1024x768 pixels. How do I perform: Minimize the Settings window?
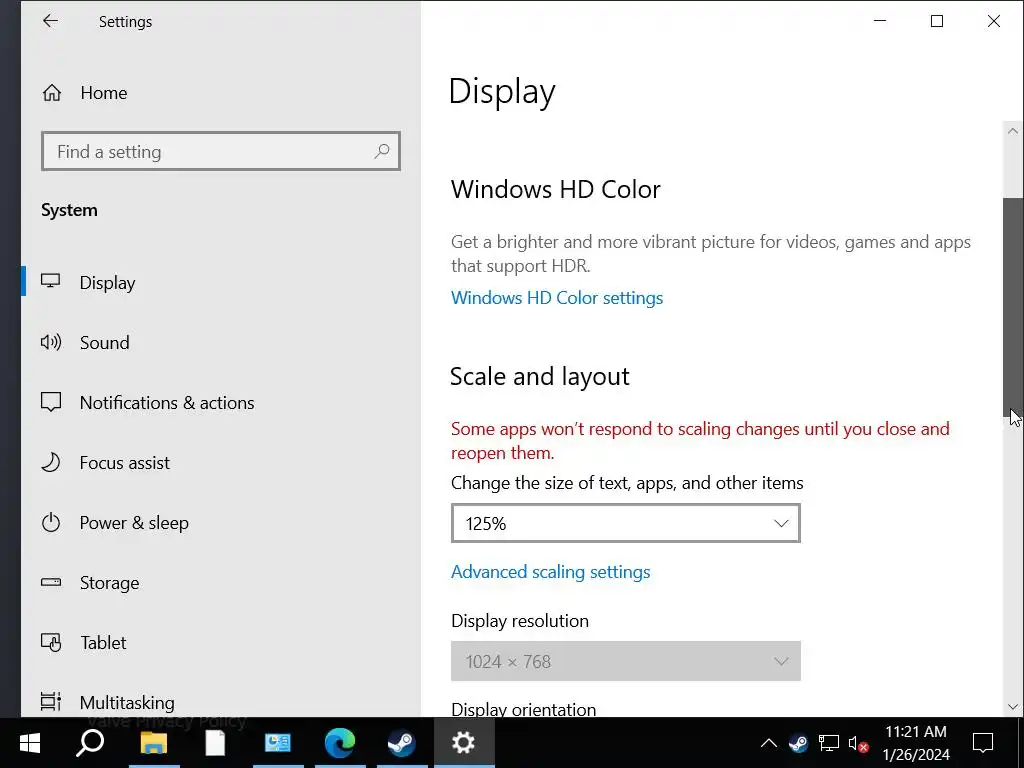pyautogui.click(x=880, y=21)
